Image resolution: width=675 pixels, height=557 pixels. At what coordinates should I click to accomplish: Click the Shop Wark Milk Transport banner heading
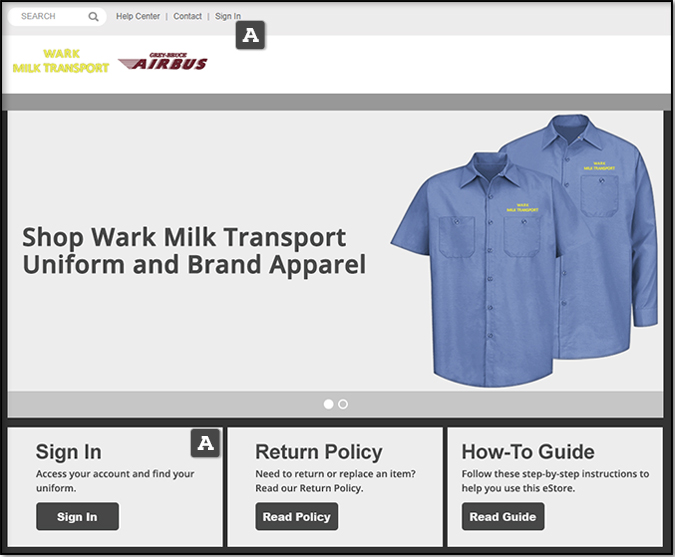tap(194, 251)
